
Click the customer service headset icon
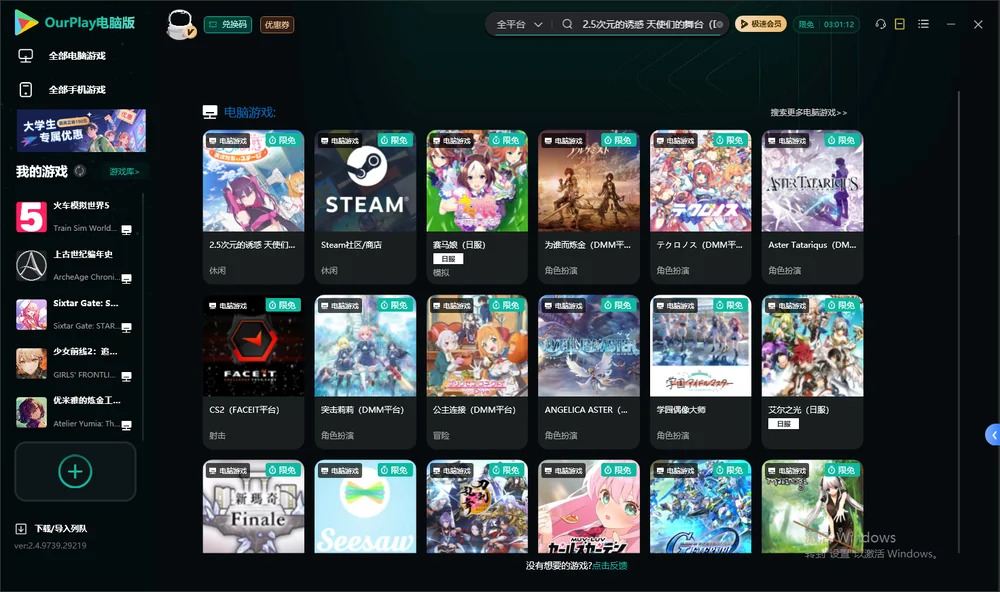coord(880,24)
